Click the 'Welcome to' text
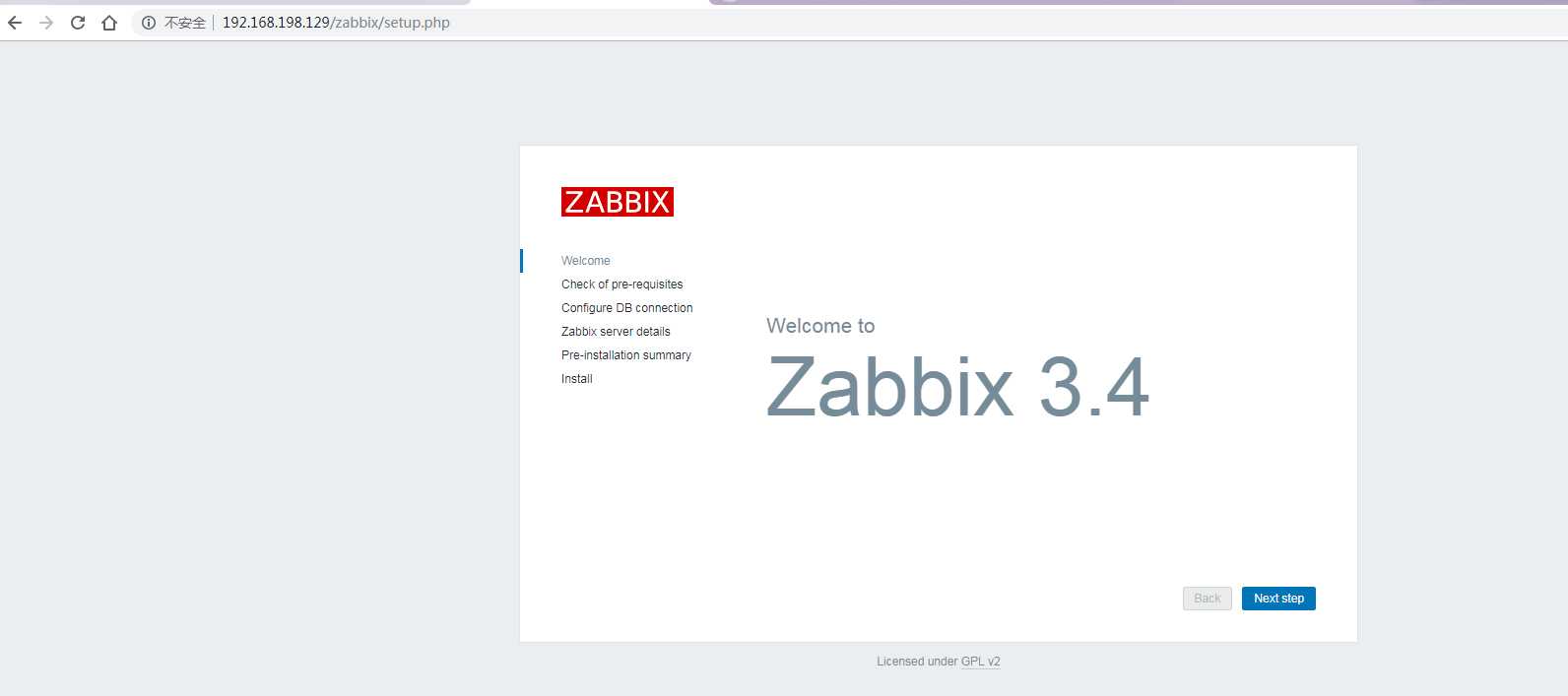Image resolution: width=1568 pixels, height=696 pixels. point(820,326)
